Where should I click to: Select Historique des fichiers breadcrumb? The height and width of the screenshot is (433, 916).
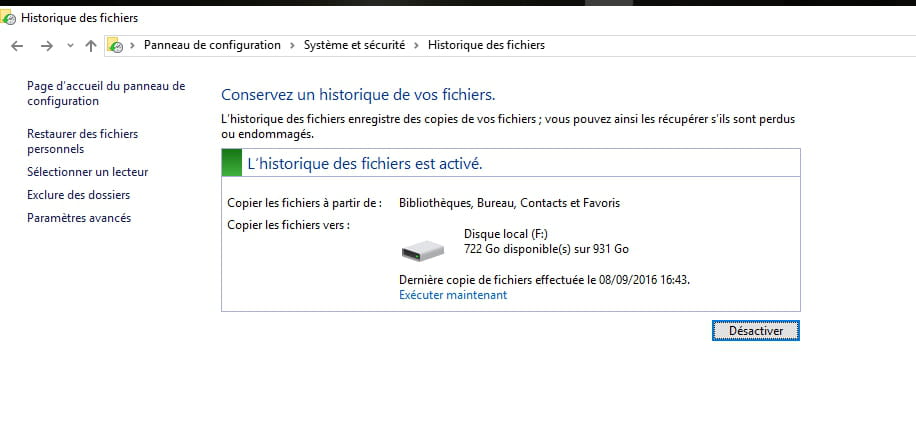486,45
